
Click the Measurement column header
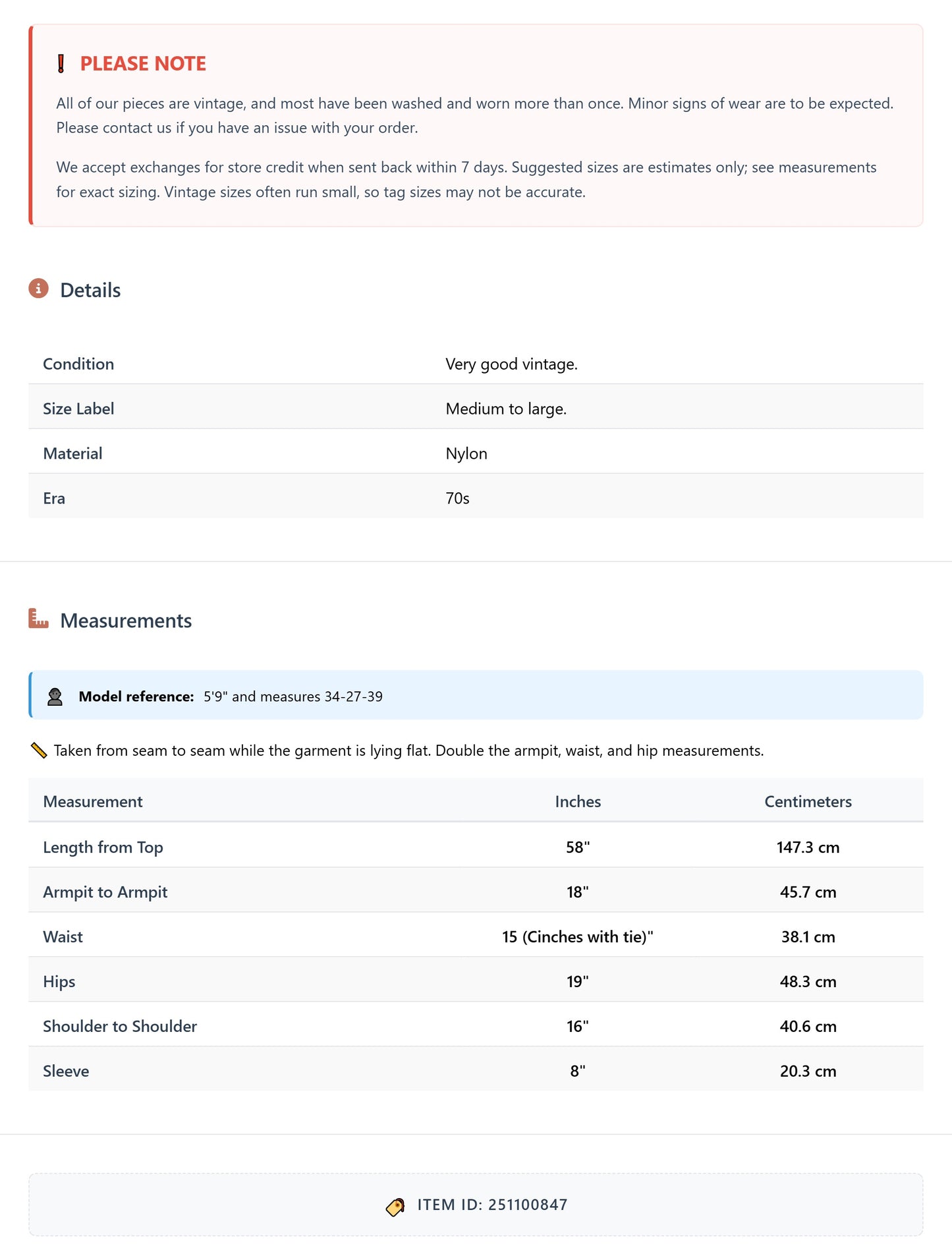[x=93, y=801]
